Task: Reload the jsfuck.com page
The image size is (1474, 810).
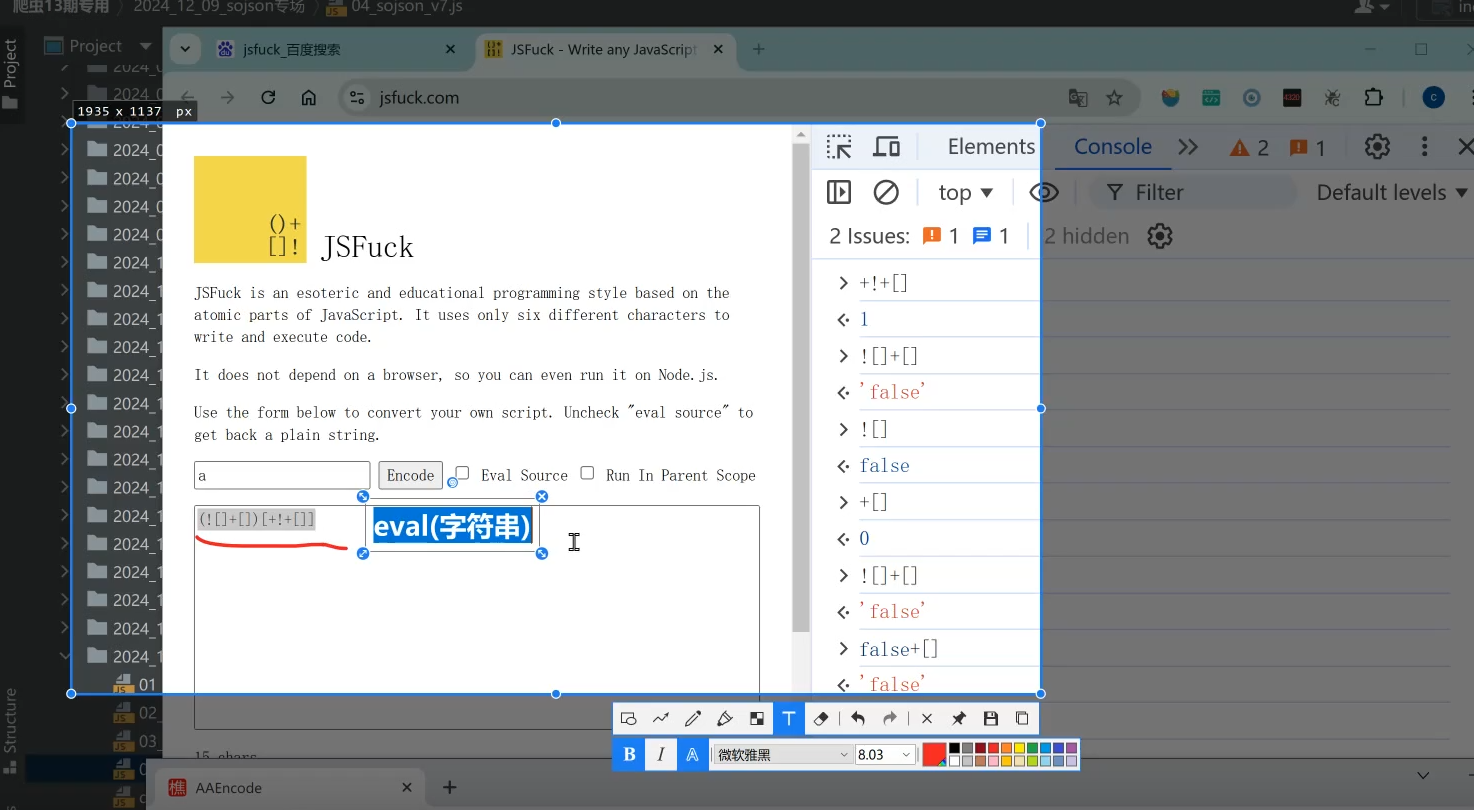Action: click(268, 97)
